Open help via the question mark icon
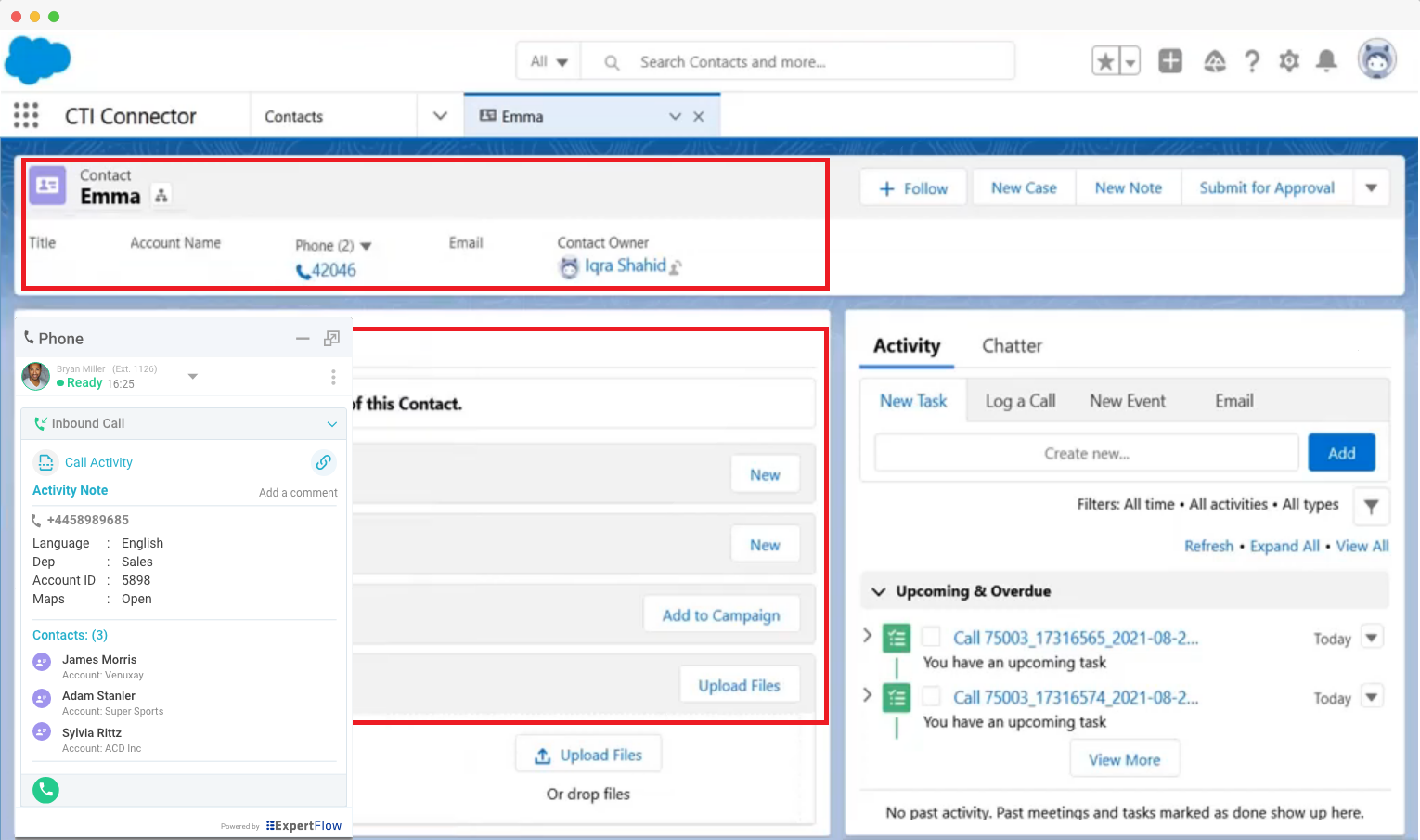 point(1252,60)
